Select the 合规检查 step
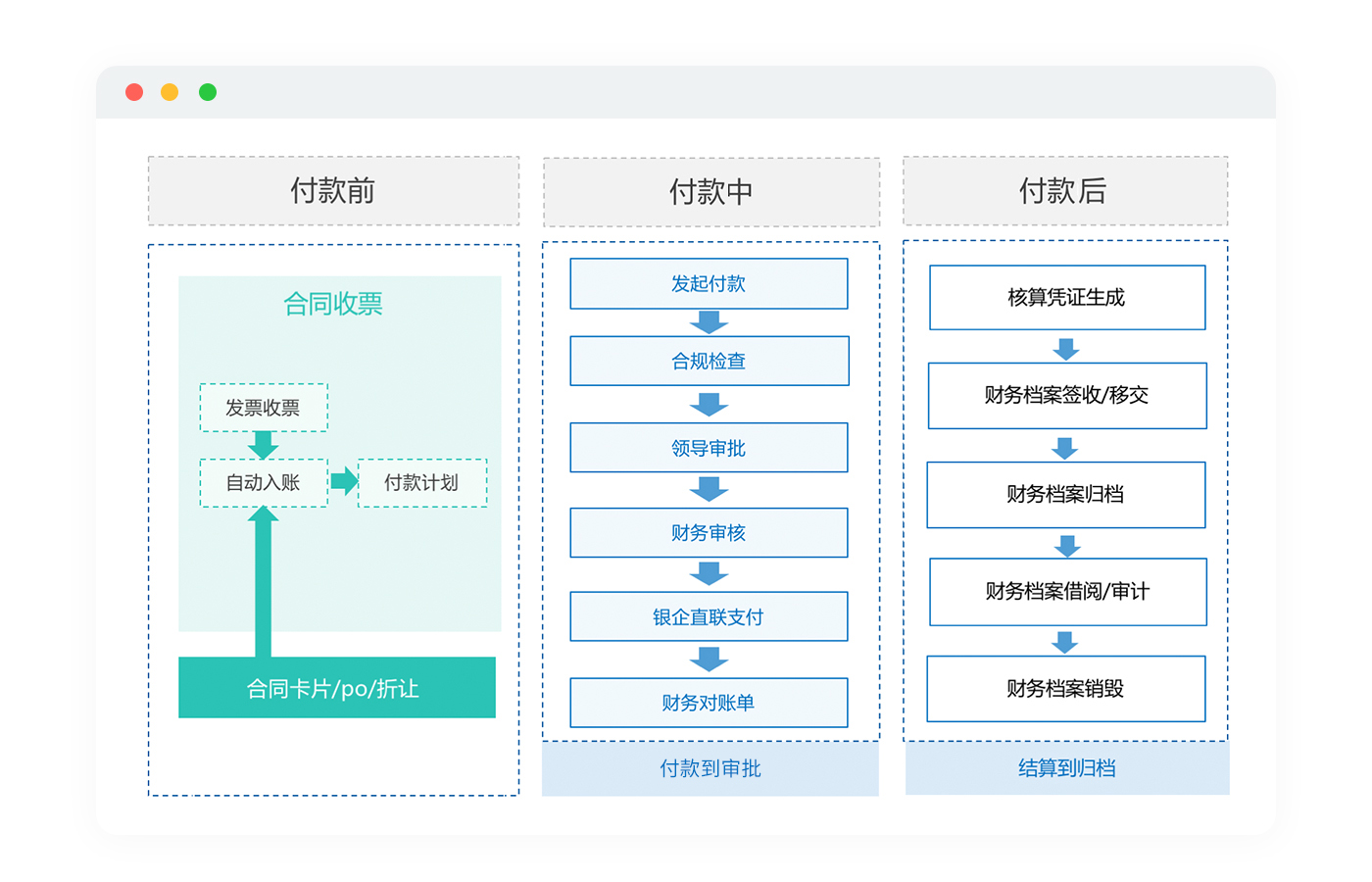 click(710, 361)
